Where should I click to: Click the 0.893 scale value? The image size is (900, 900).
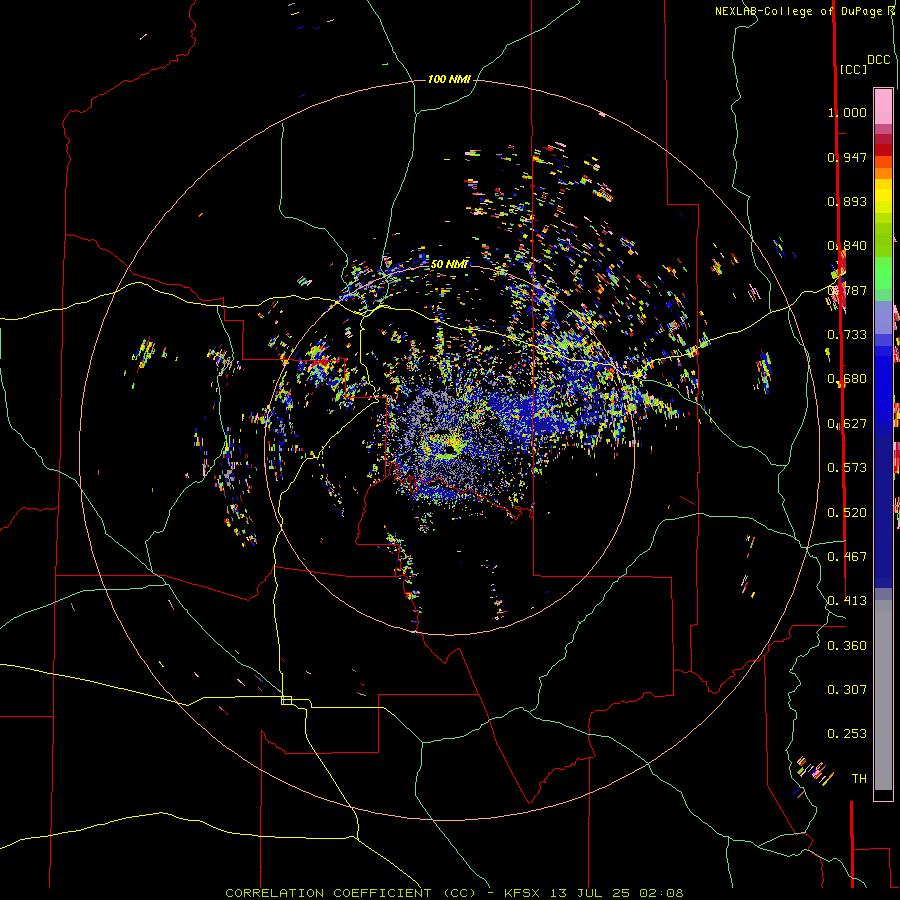point(847,201)
